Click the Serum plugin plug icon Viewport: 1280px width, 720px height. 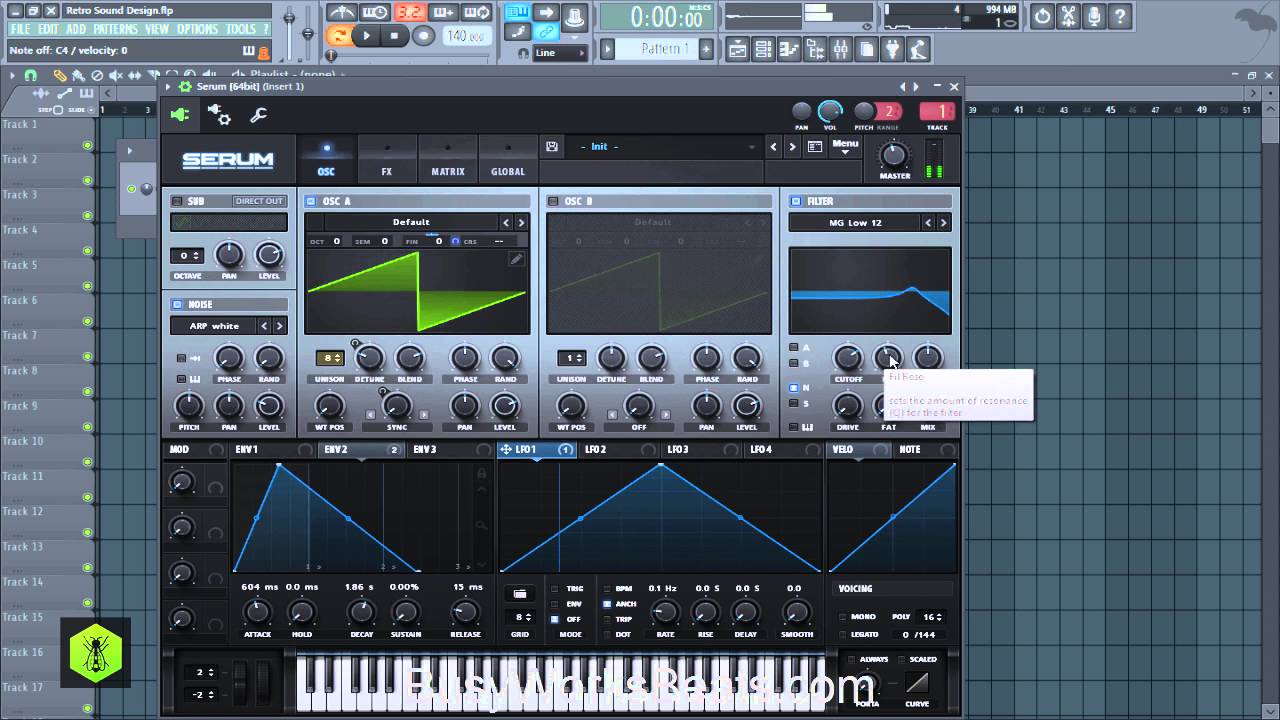coord(180,115)
